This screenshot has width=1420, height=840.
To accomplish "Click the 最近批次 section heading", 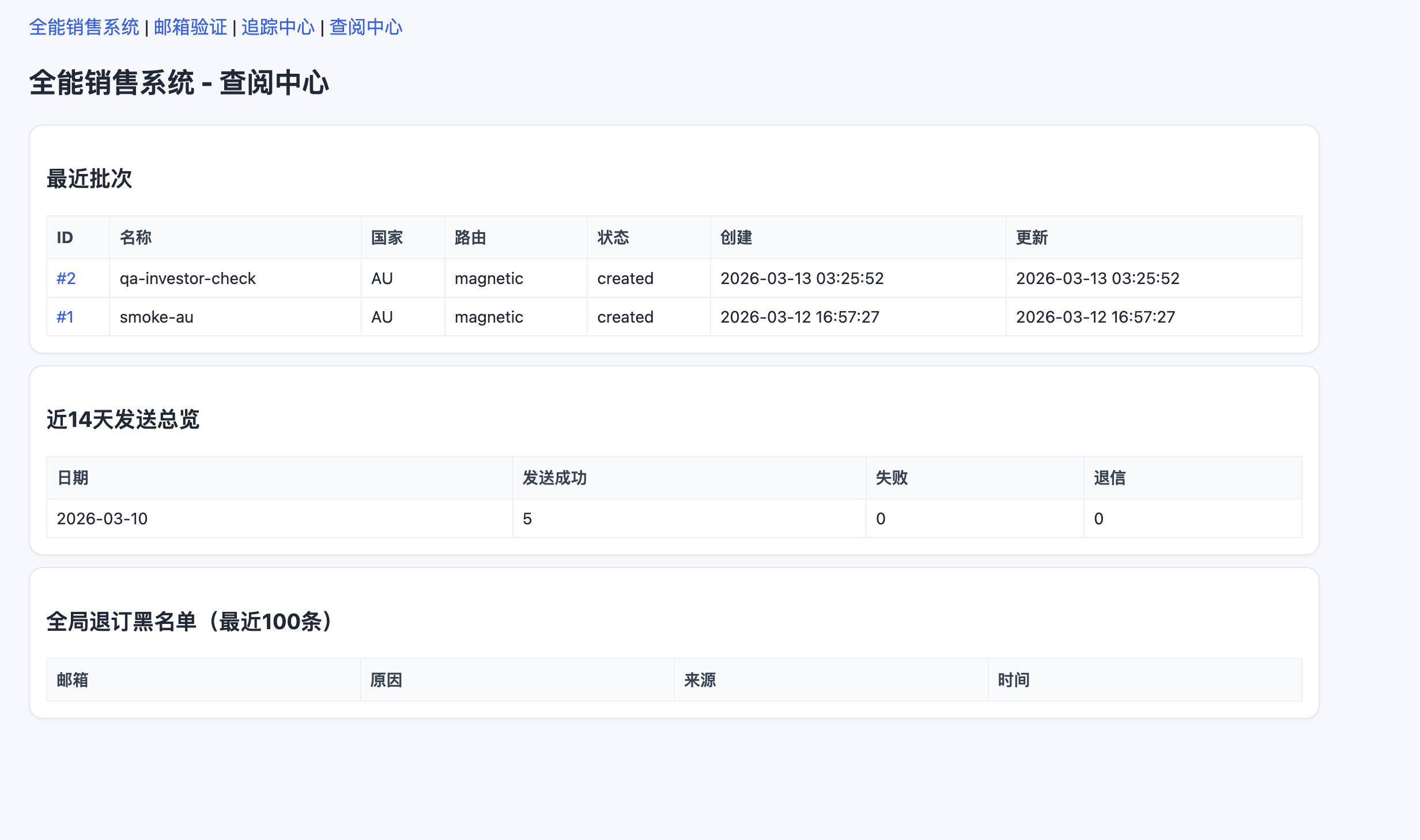I will point(89,179).
